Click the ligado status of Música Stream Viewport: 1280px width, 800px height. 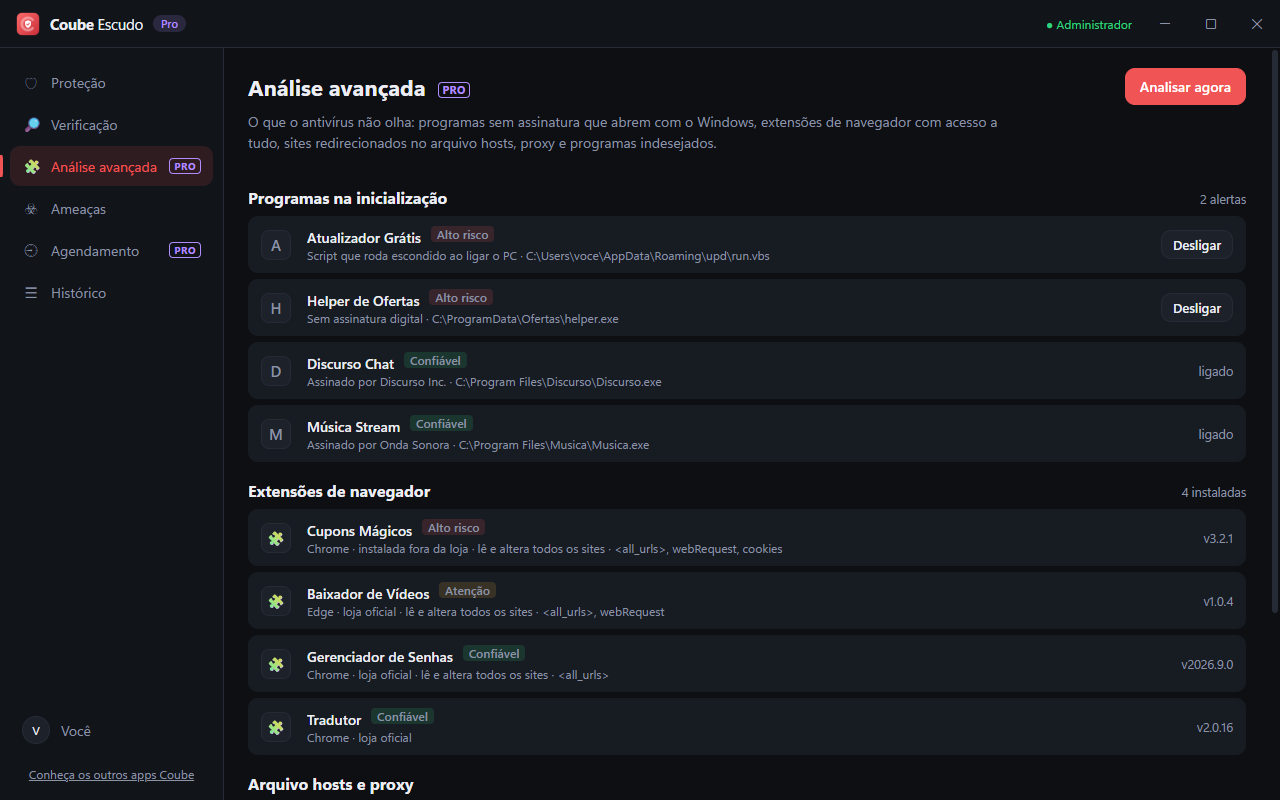coord(1216,434)
